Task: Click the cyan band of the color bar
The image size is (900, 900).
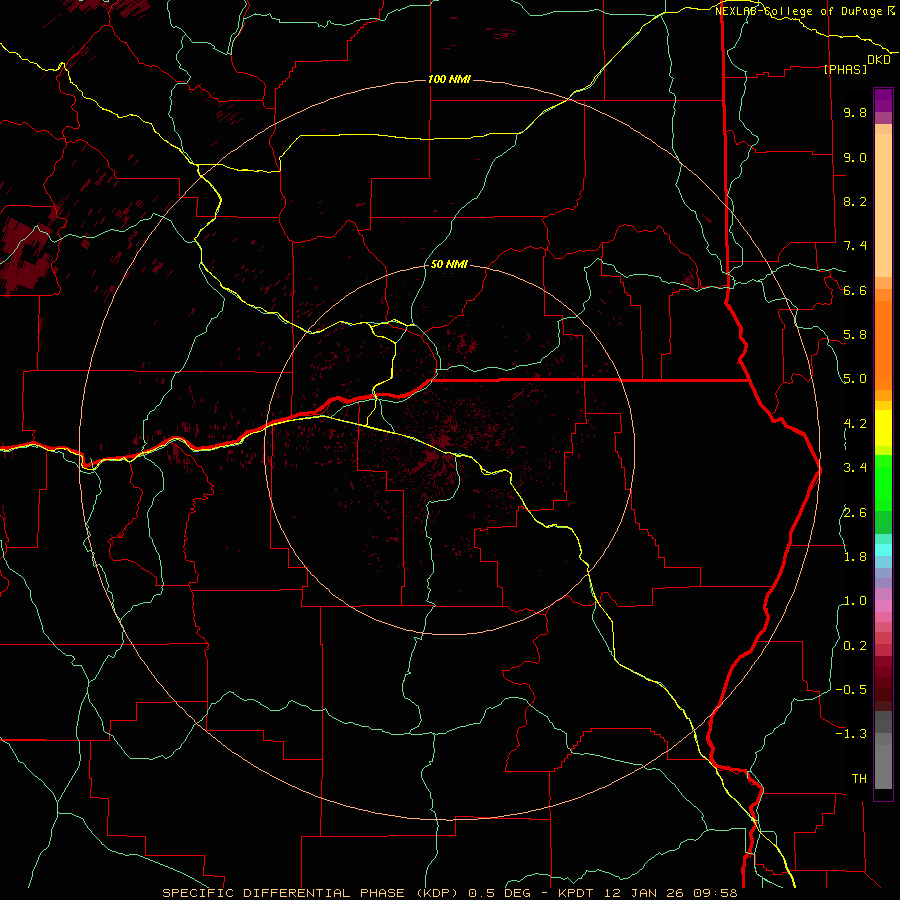Action: click(x=883, y=550)
